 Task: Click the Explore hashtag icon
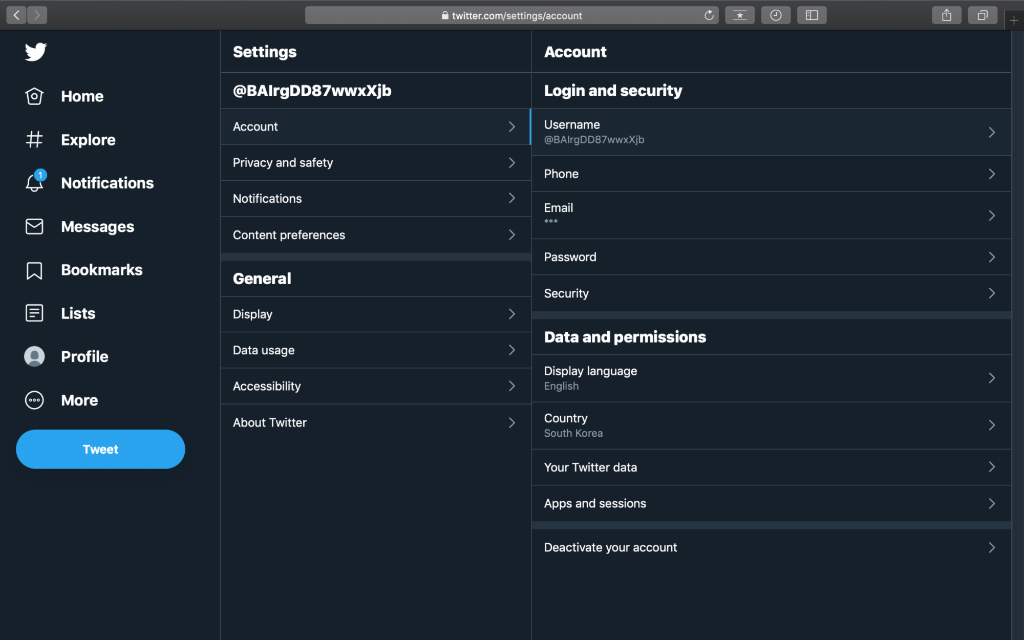34,140
